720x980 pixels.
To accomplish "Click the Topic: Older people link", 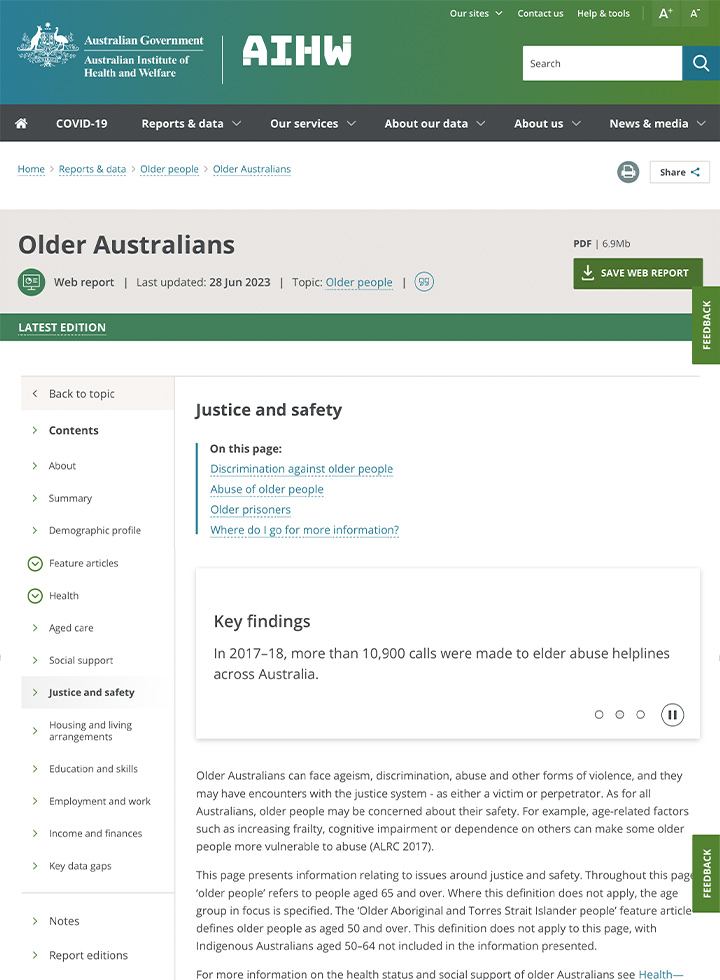I will (x=359, y=282).
